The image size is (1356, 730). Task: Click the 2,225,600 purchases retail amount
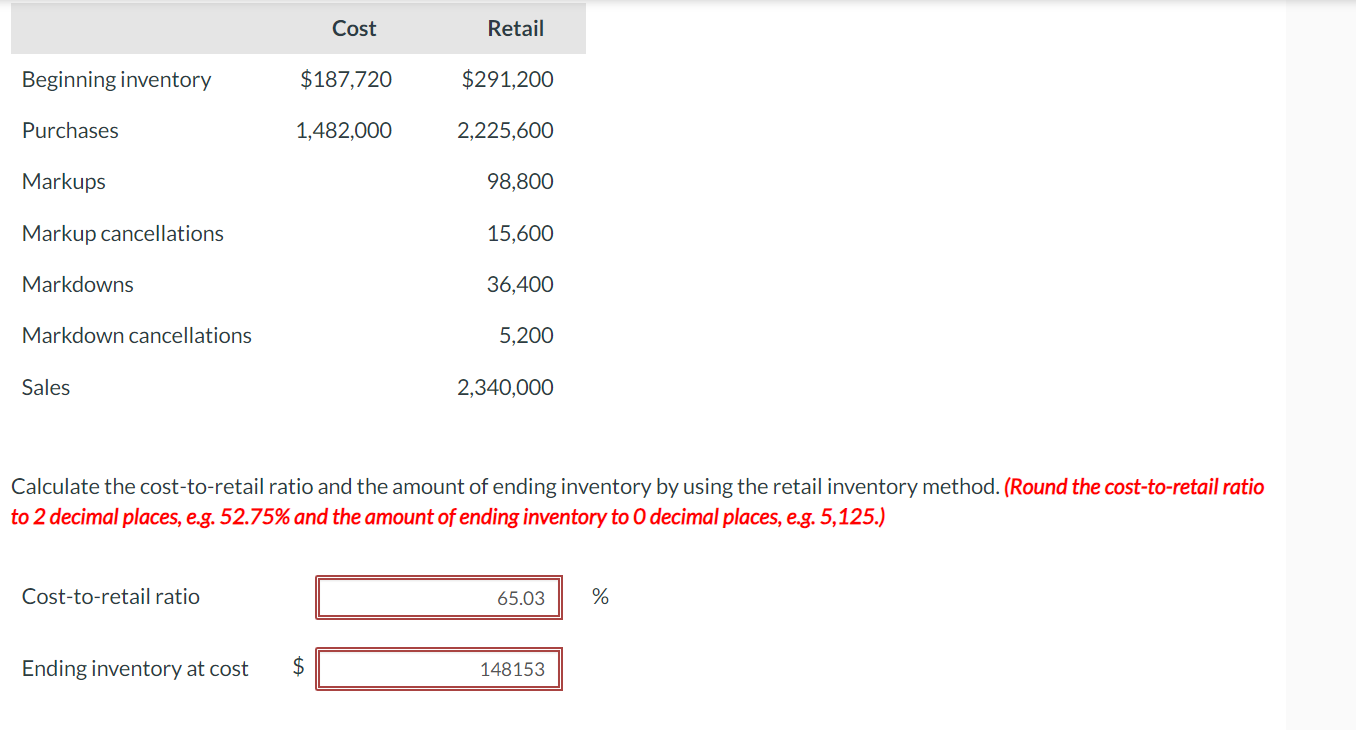click(506, 130)
